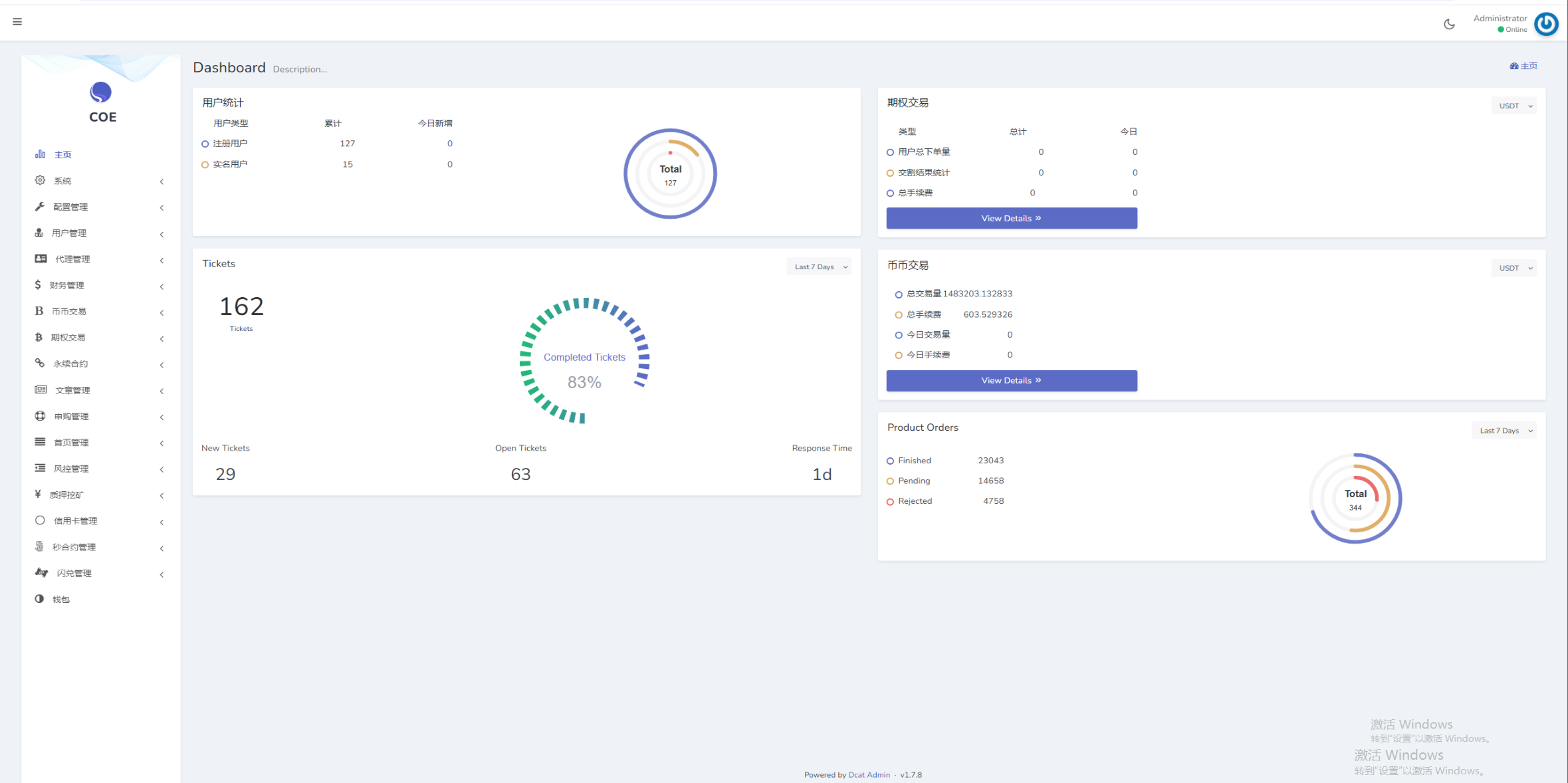Click the 总交易量 legend marker
Screen dimensions: 1568x783
click(x=899, y=294)
